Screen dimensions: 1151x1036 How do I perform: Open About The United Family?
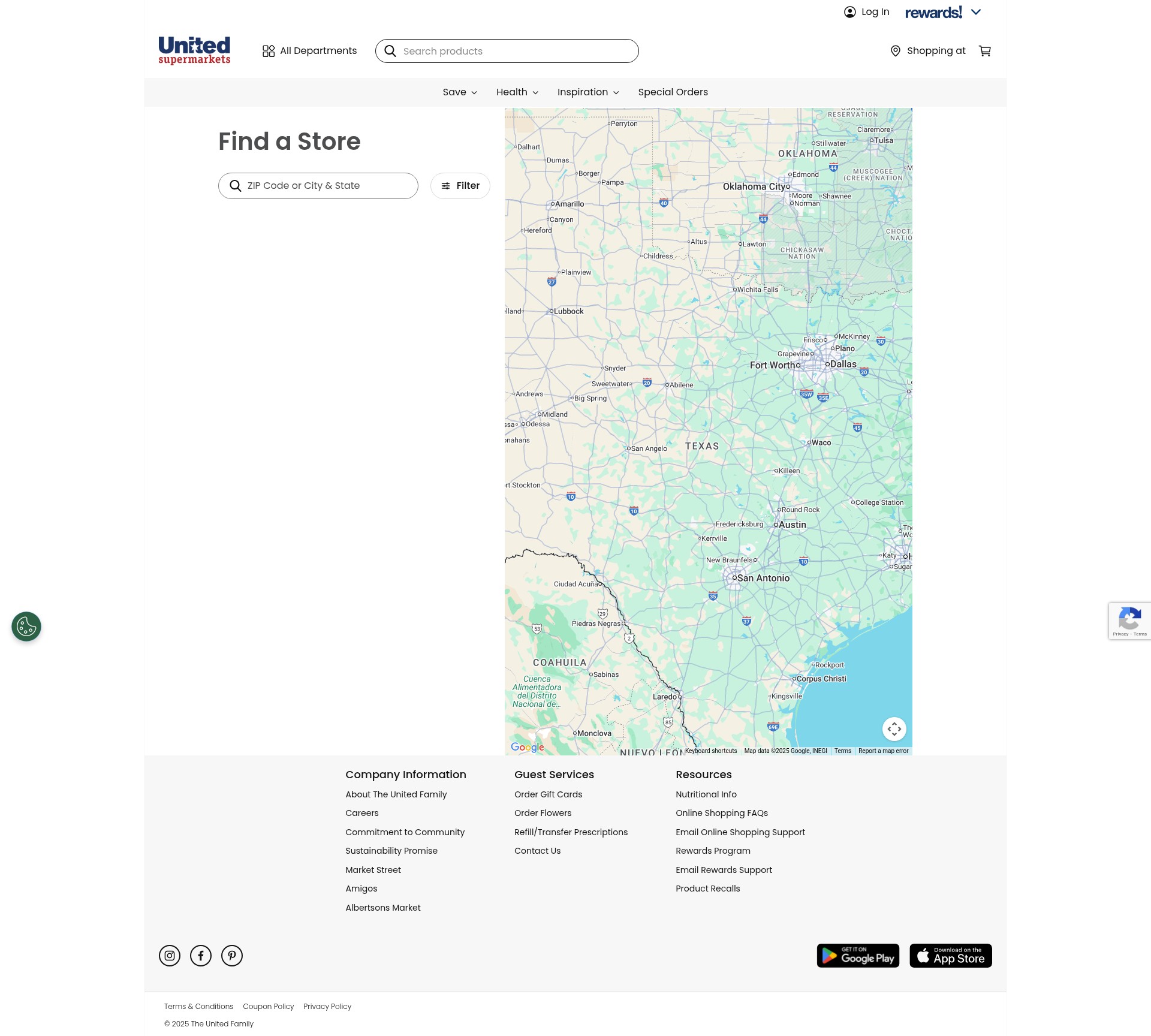(x=396, y=794)
